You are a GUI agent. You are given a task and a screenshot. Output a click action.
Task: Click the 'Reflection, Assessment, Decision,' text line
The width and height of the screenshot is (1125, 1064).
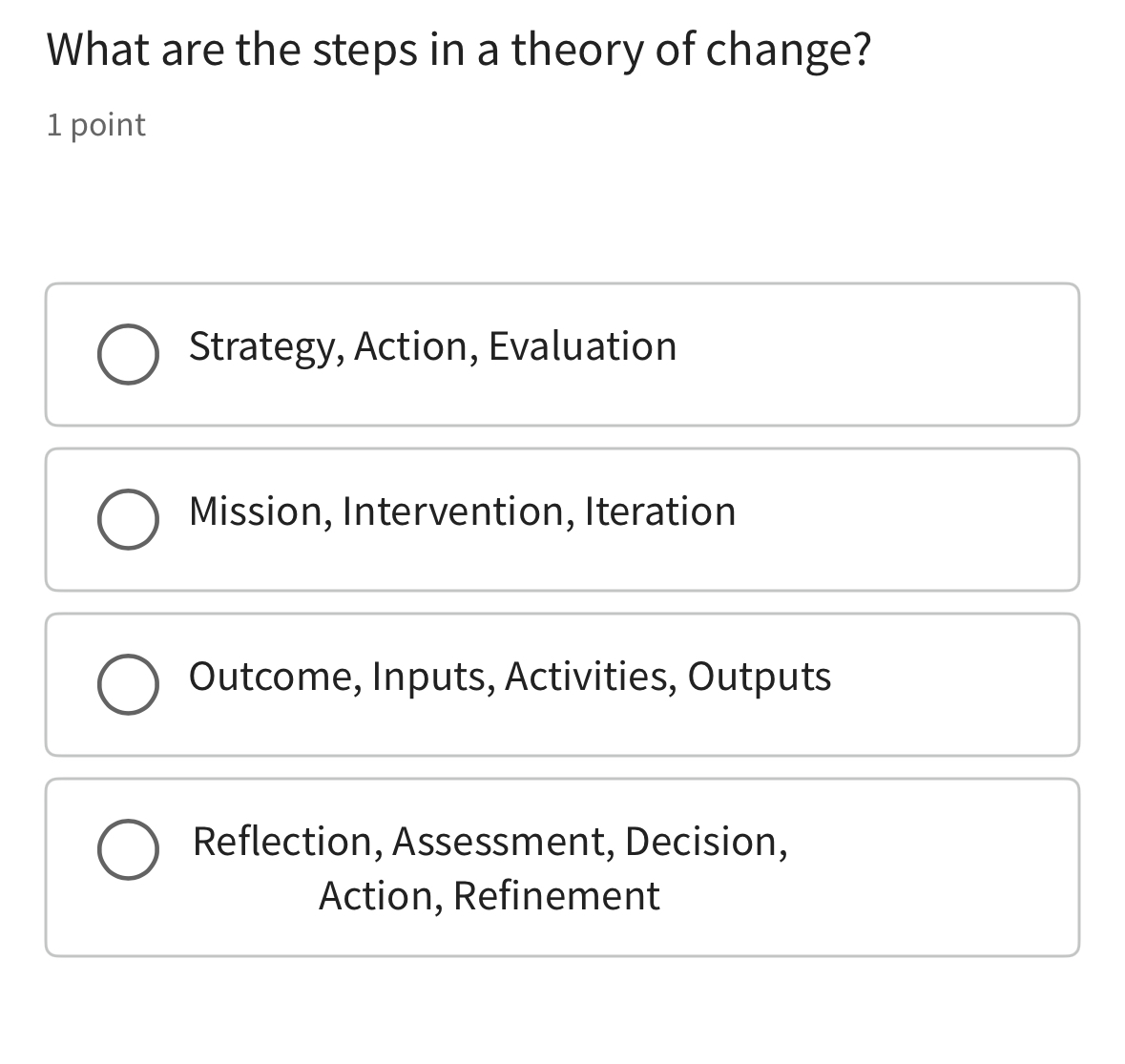tap(490, 842)
